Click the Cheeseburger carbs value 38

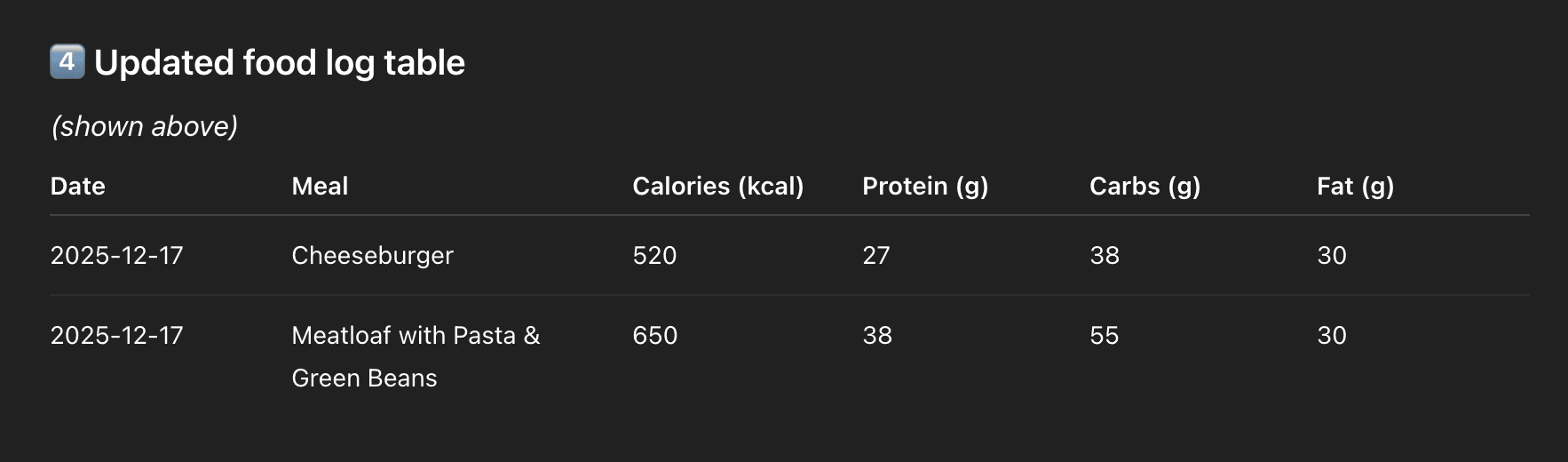pos(1104,255)
